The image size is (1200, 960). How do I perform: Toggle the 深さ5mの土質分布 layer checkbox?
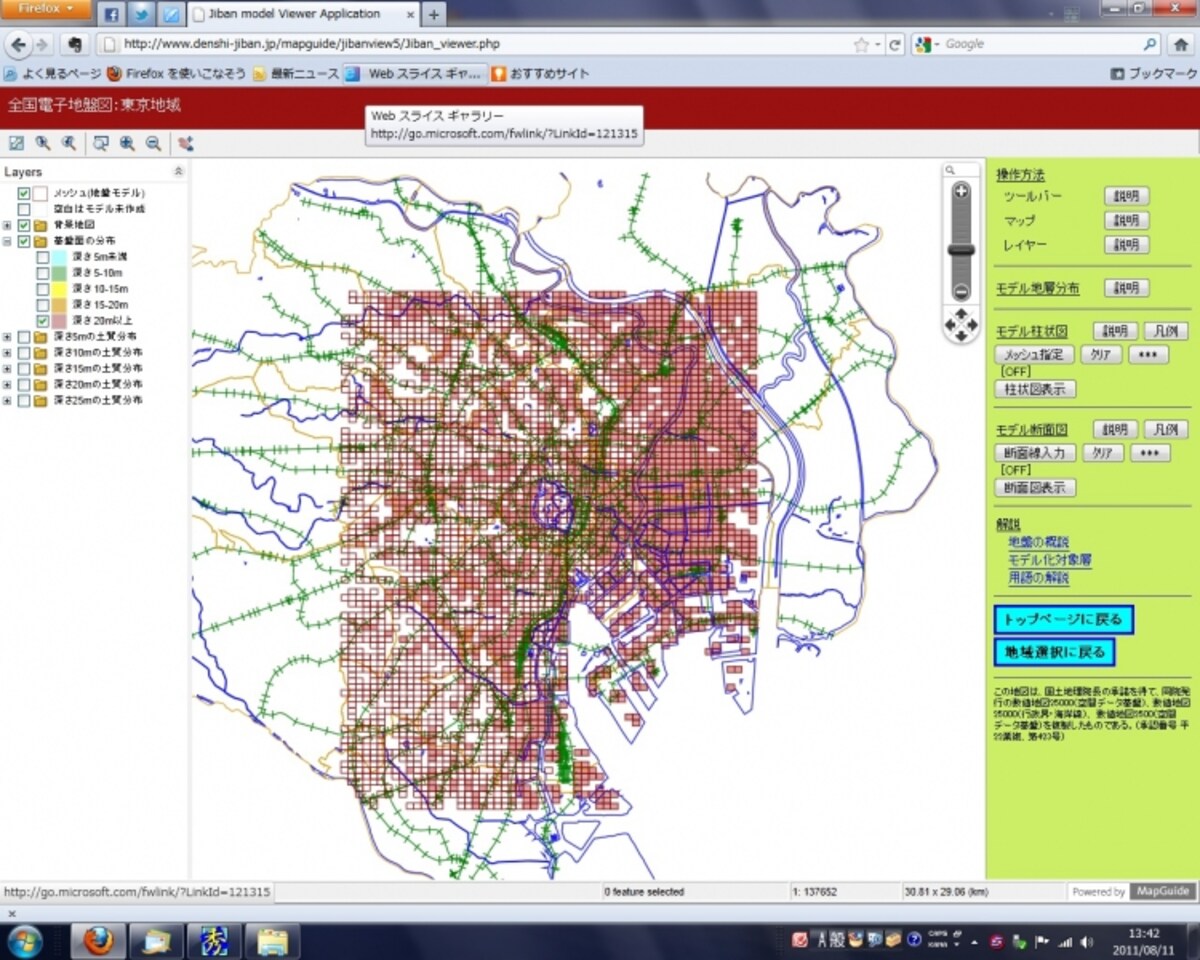(24, 337)
